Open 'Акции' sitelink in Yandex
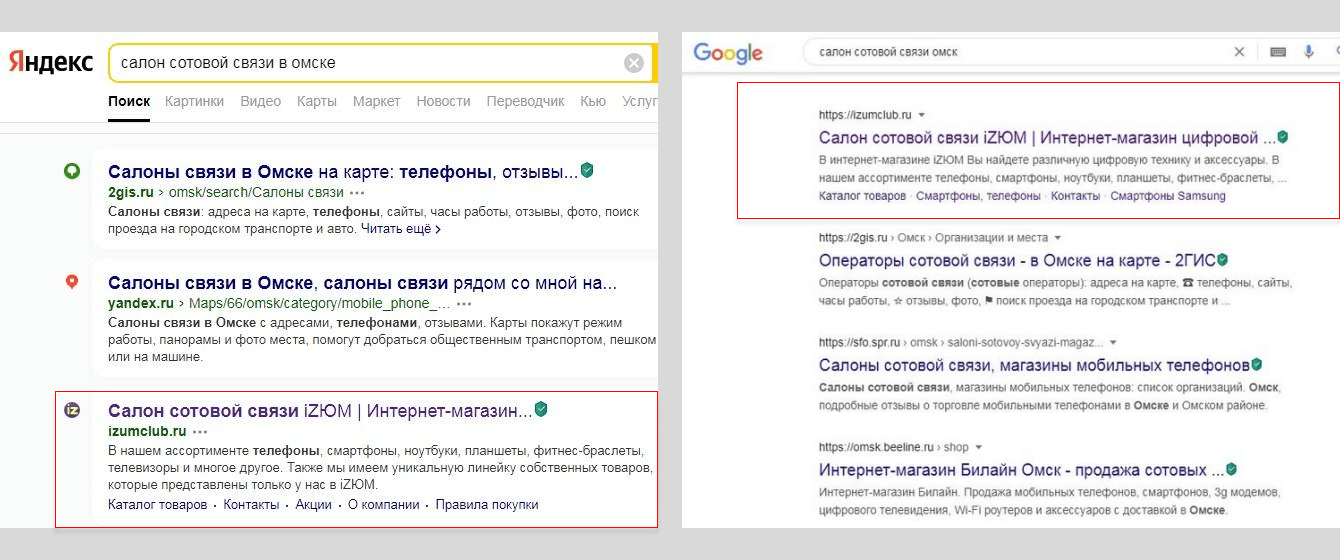The width and height of the screenshot is (1340, 560). click(313, 505)
